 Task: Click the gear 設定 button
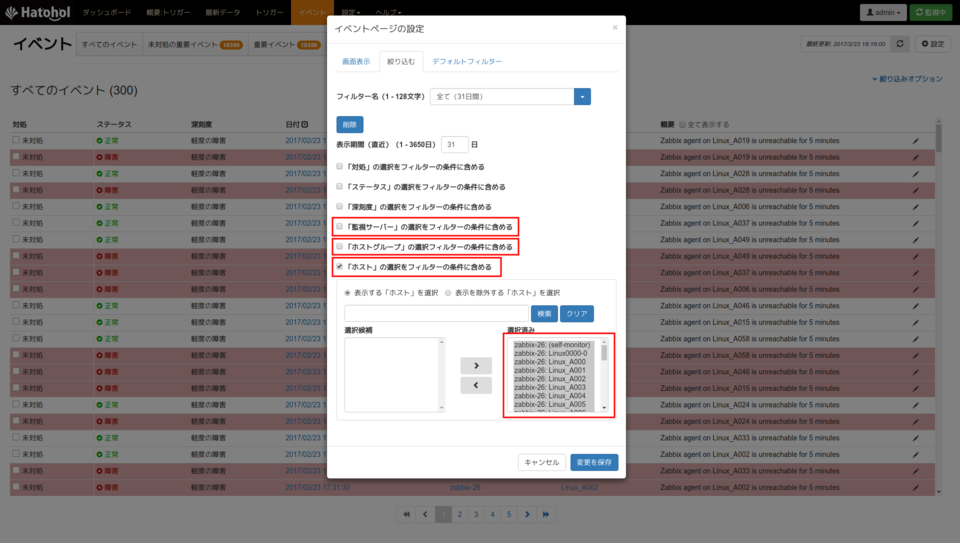coord(932,44)
